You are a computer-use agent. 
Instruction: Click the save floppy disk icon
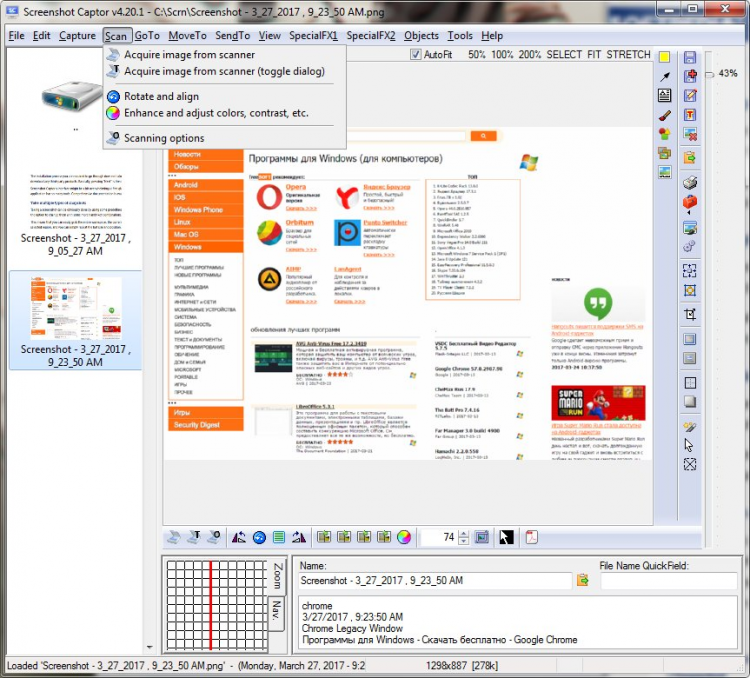(x=690, y=57)
